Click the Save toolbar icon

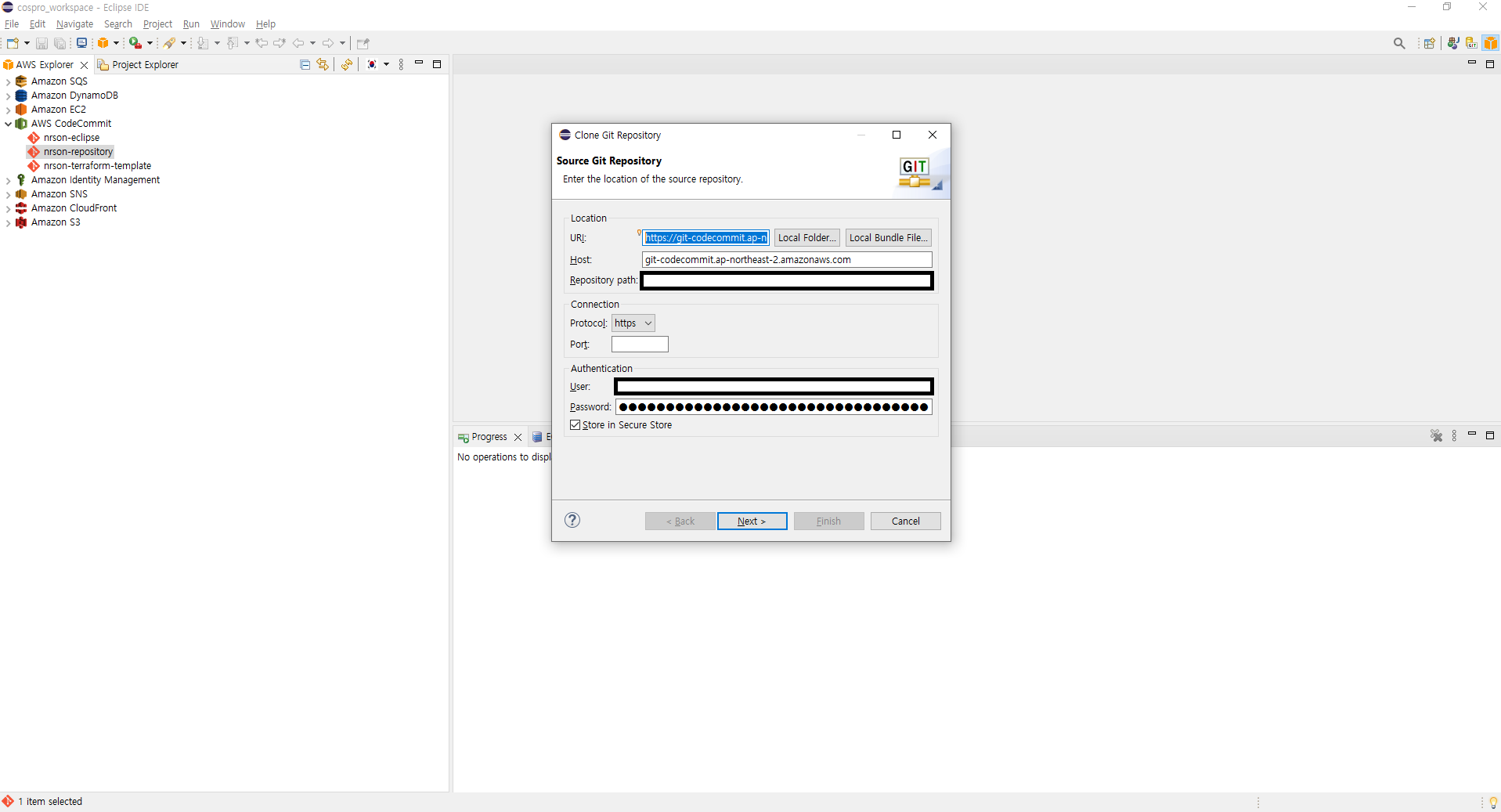click(x=42, y=43)
